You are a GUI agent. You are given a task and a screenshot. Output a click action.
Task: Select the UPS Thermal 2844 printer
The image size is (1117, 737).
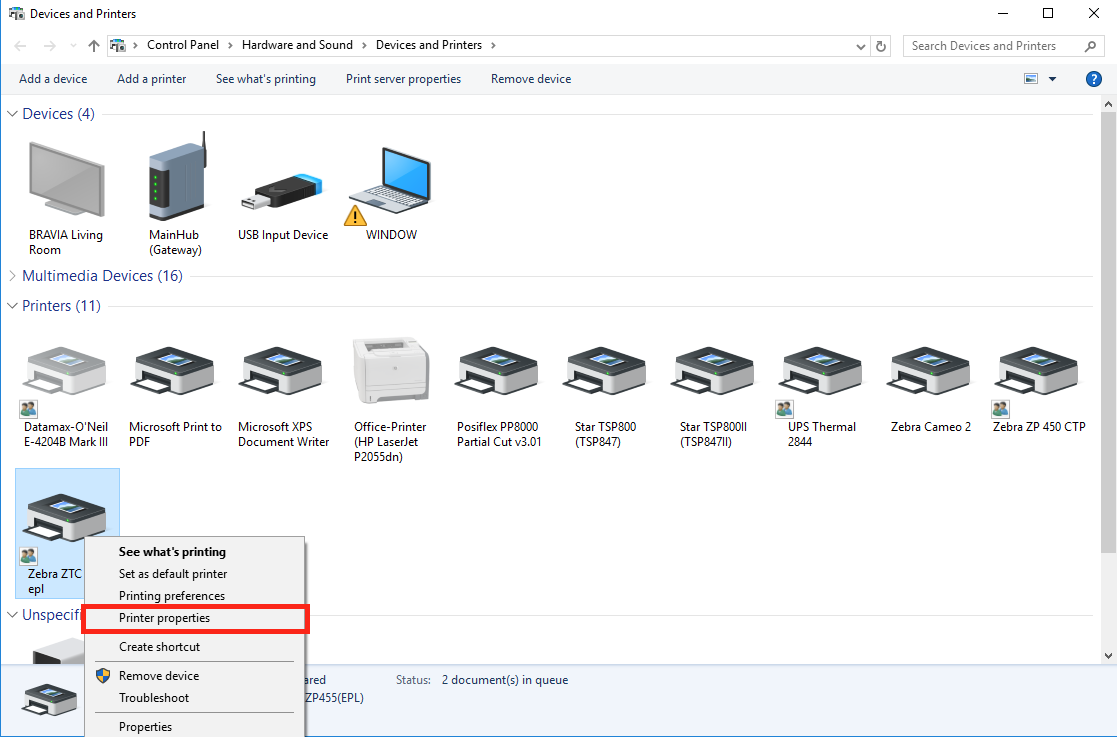point(821,371)
